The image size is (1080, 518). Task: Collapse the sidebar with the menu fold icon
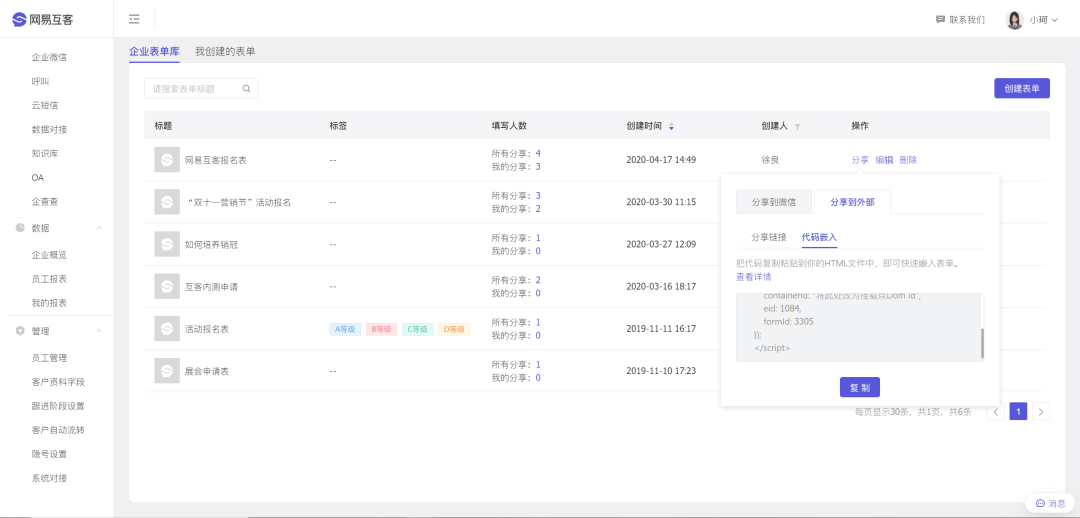click(134, 19)
